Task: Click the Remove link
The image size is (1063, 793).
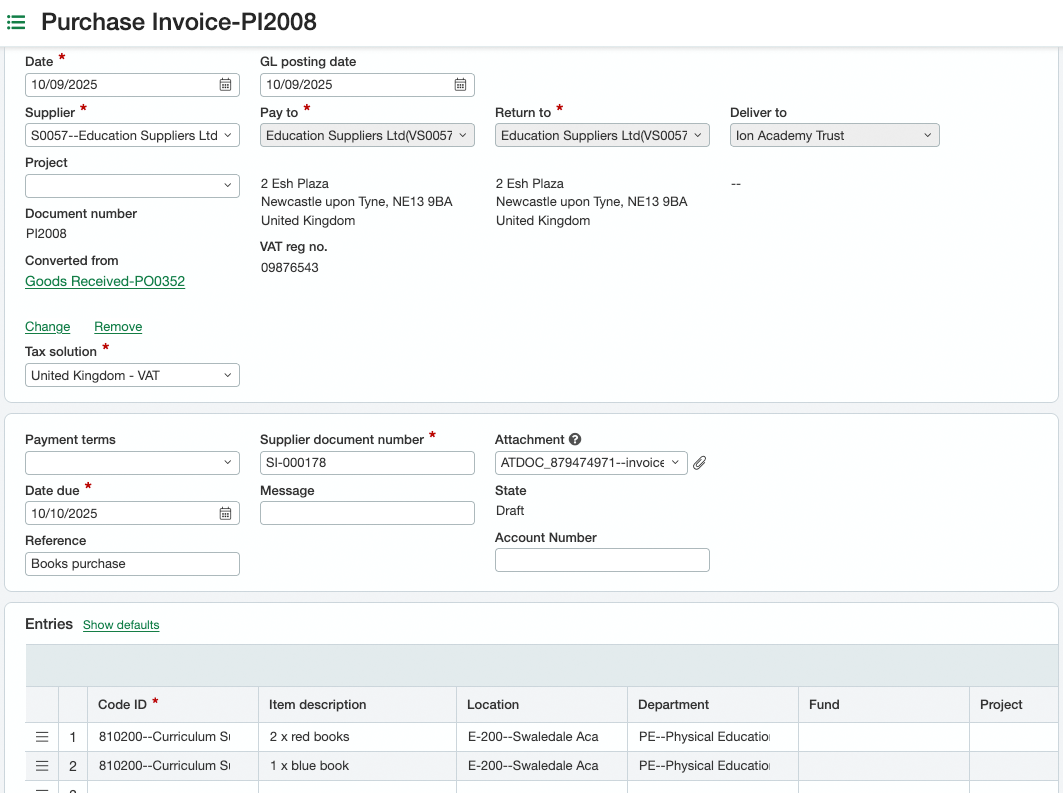Action: [x=118, y=327]
